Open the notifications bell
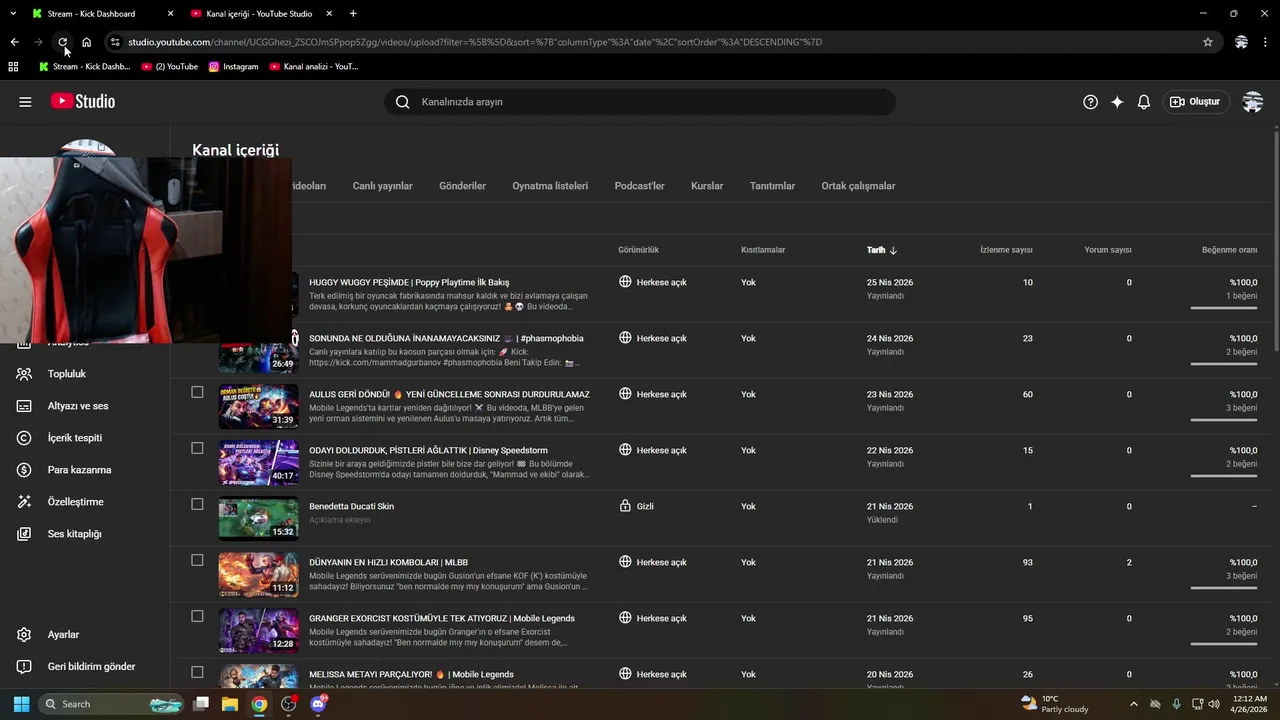This screenshot has height=720, width=1280. (1144, 102)
